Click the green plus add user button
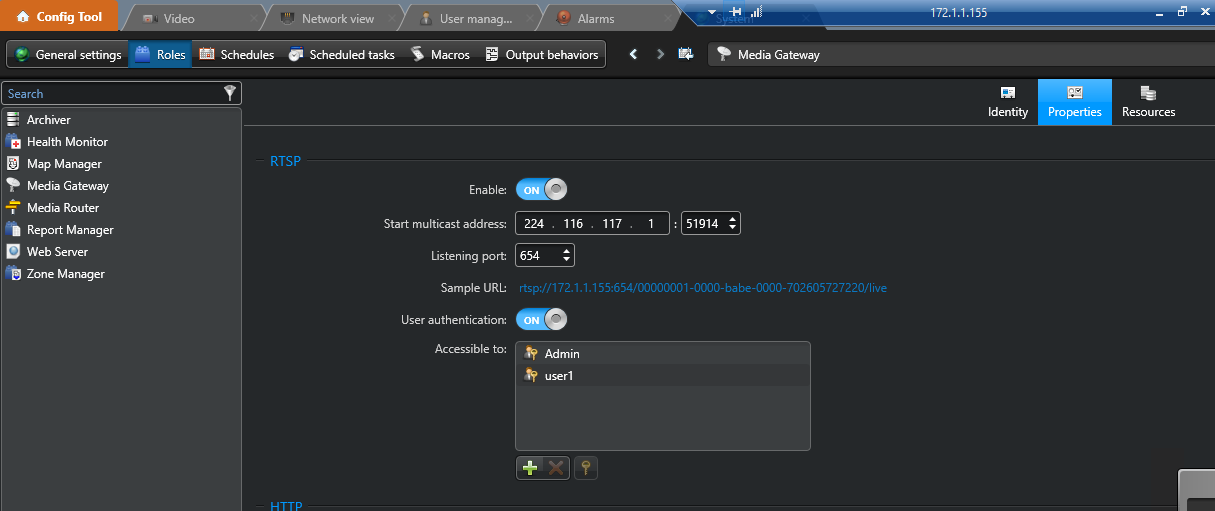 point(530,468)
